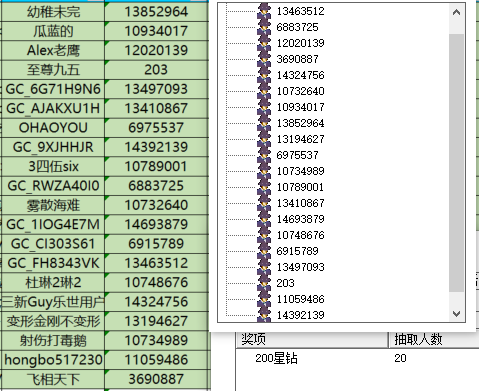479x391 pixels.
Task: Select spreadsheet cell 14392139
Action: click(156, 147)
